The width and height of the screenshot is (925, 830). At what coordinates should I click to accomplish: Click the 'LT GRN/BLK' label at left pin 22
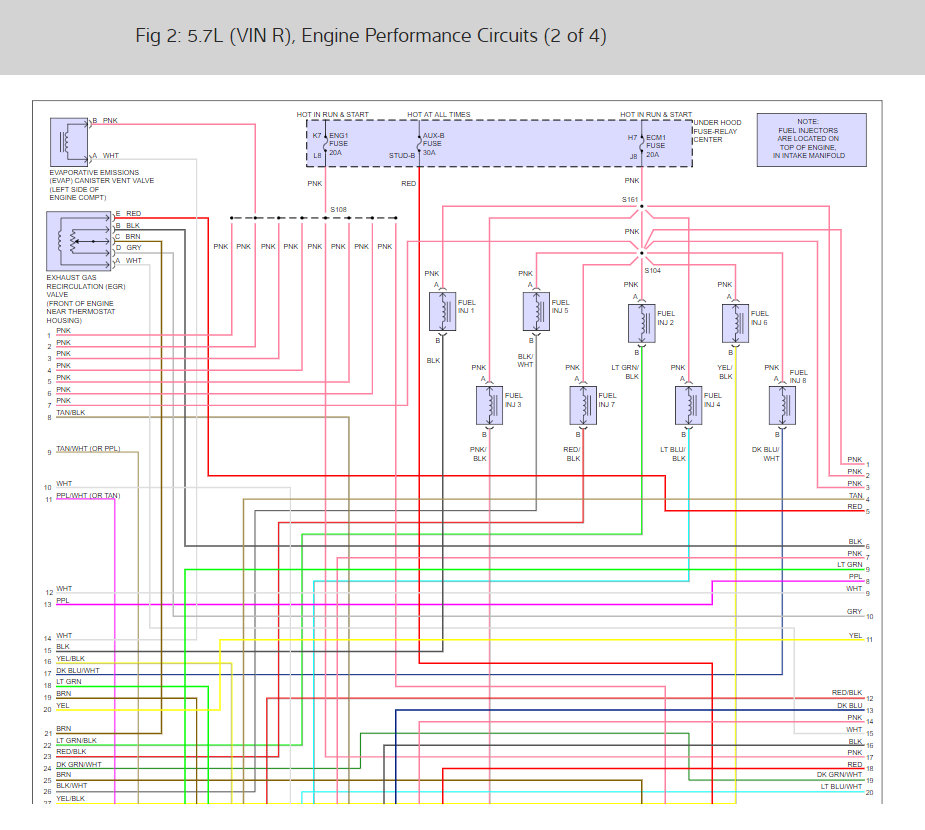(x=76, y=740)
